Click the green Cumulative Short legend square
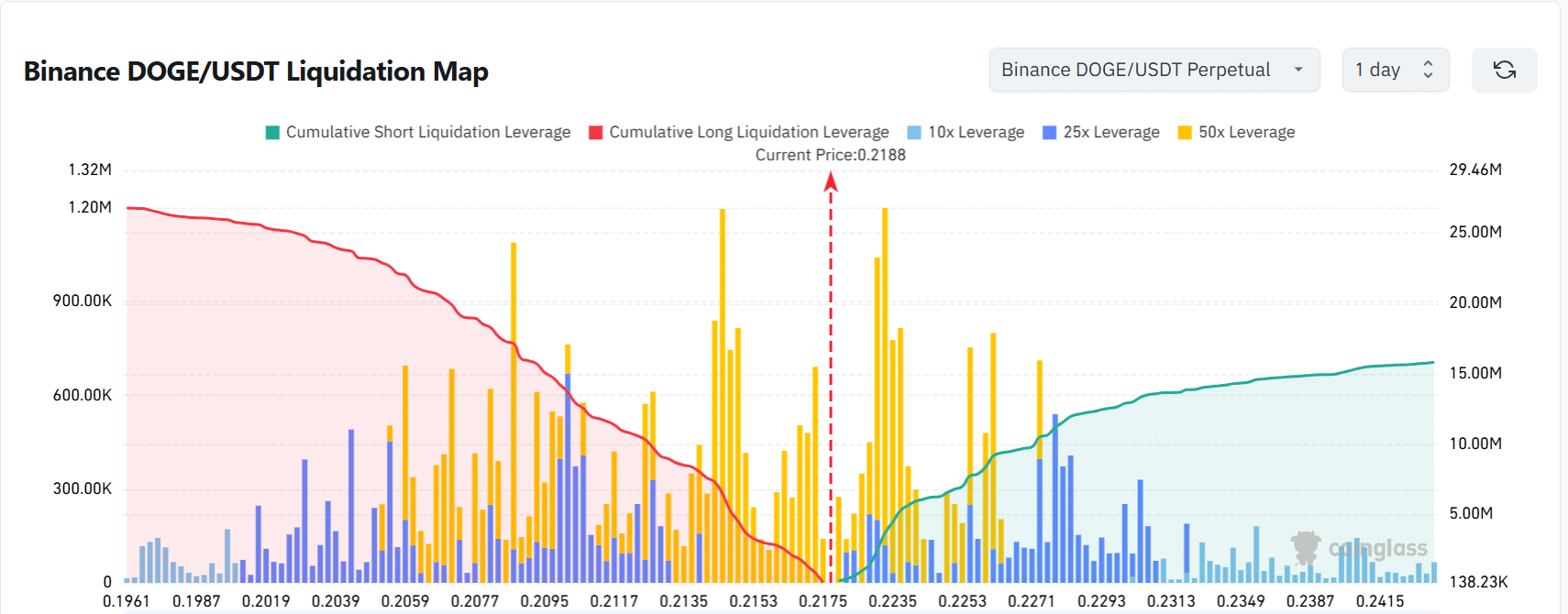This screenshot has height=614, width=1568. click(x=272, y=133)
